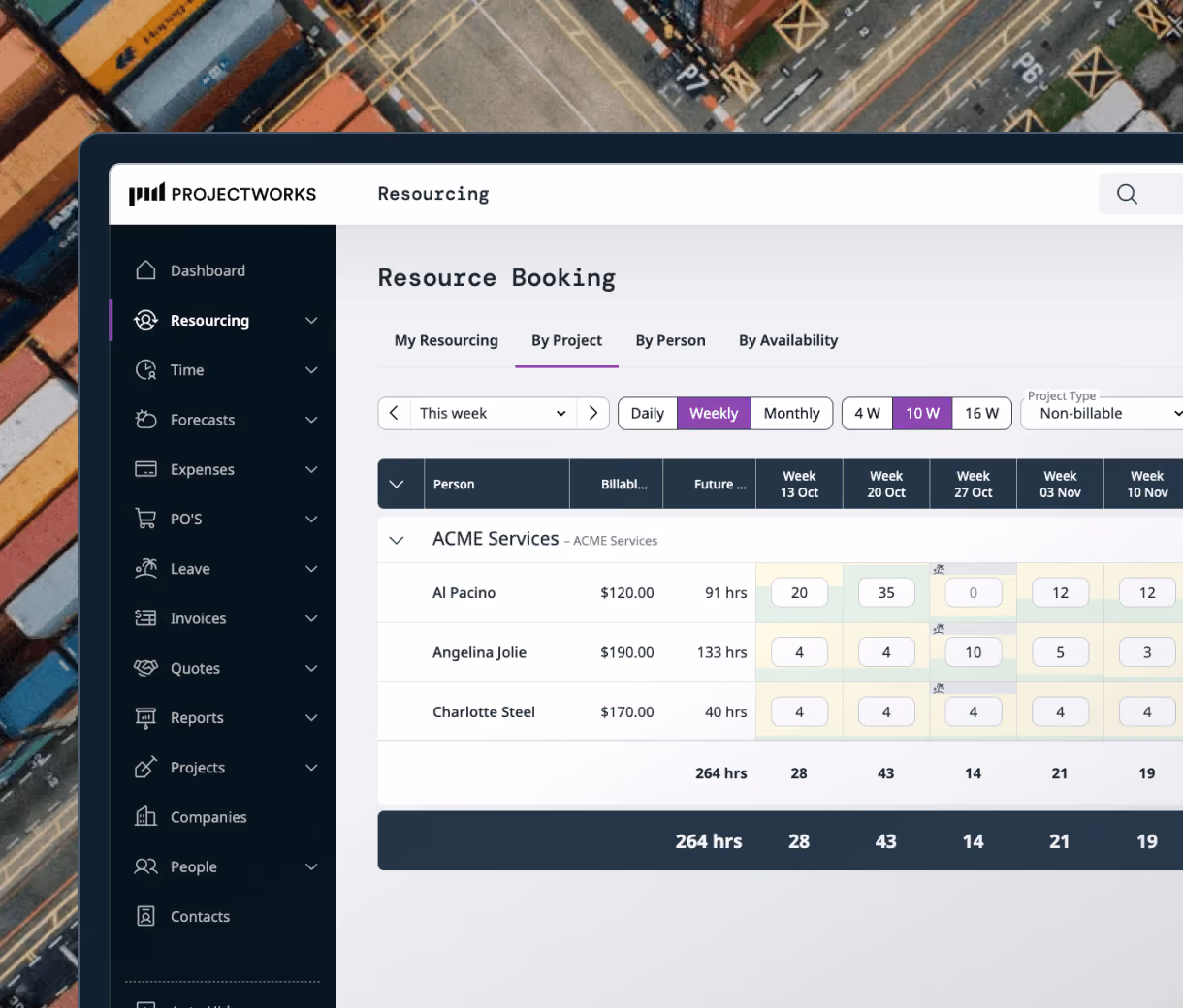Click Al Pacino's 20 Oct hours field showing 35
The width and height of the screenshot is (1183, 1008).
886,592
